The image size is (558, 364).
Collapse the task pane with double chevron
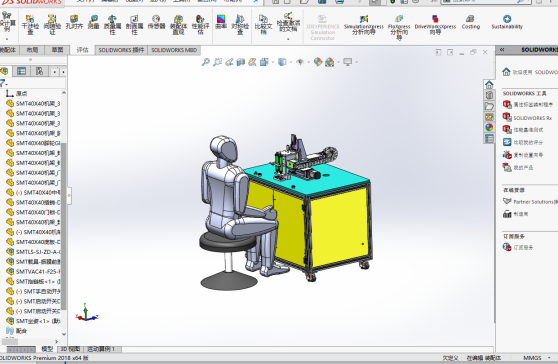point(502,50)
